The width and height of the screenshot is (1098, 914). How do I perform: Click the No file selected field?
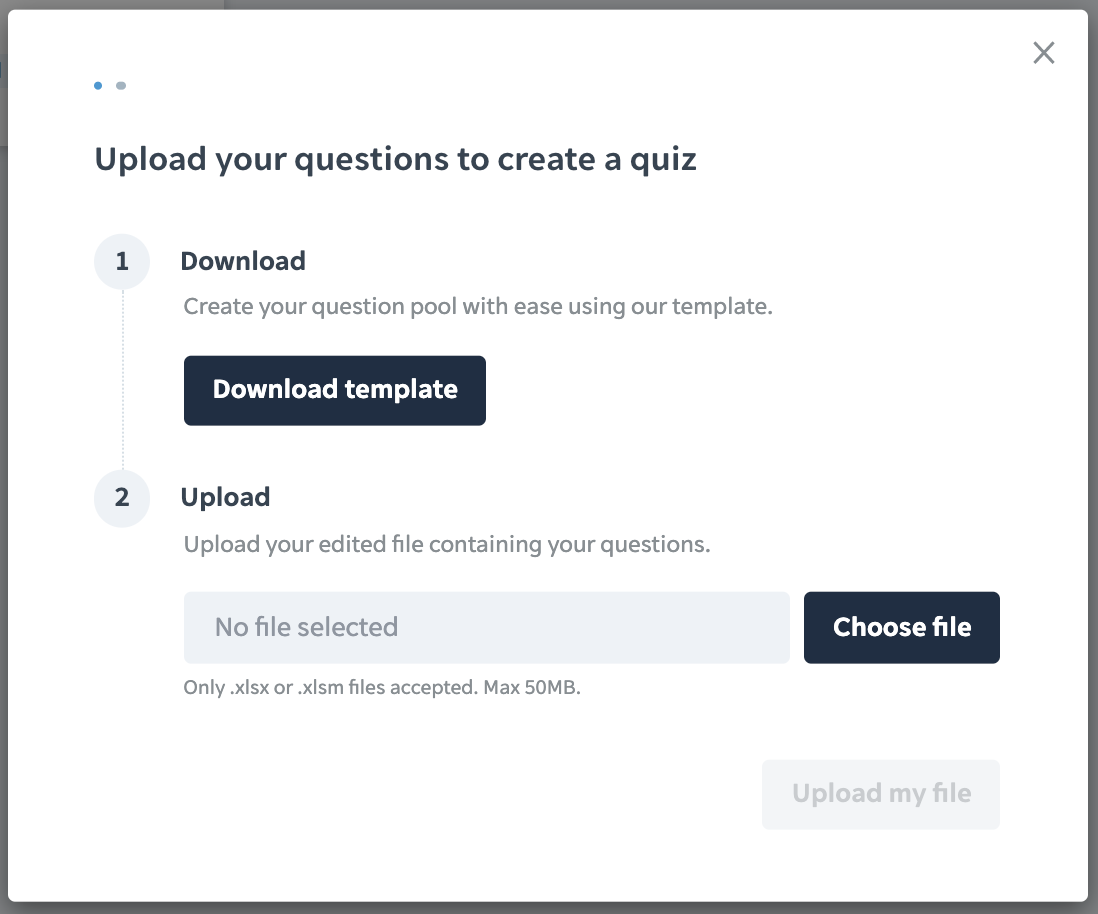[487, 627]
